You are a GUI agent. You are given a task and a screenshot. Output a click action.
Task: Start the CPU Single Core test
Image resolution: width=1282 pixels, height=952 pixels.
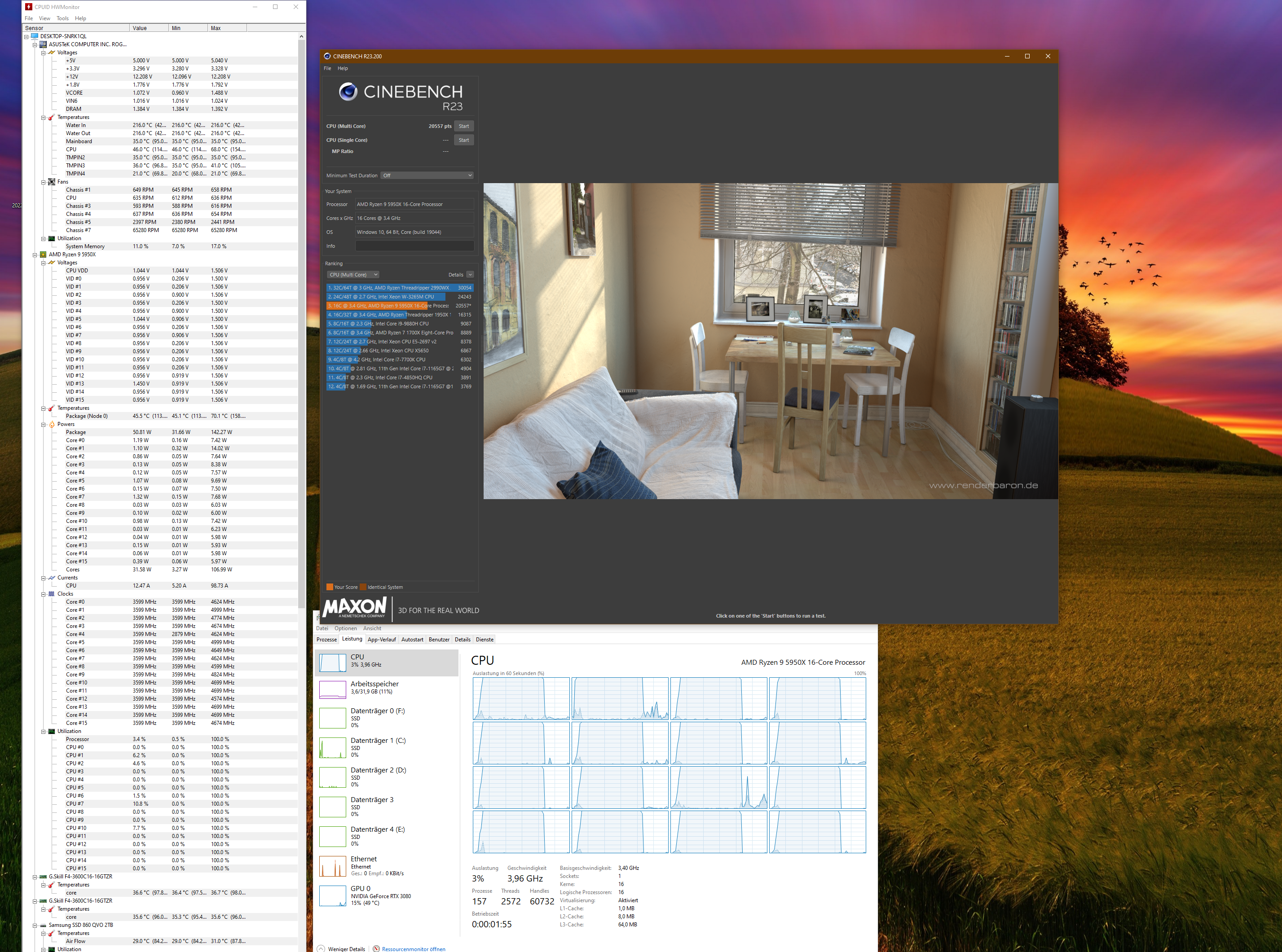pyautogui.click(x=463, y=140)
